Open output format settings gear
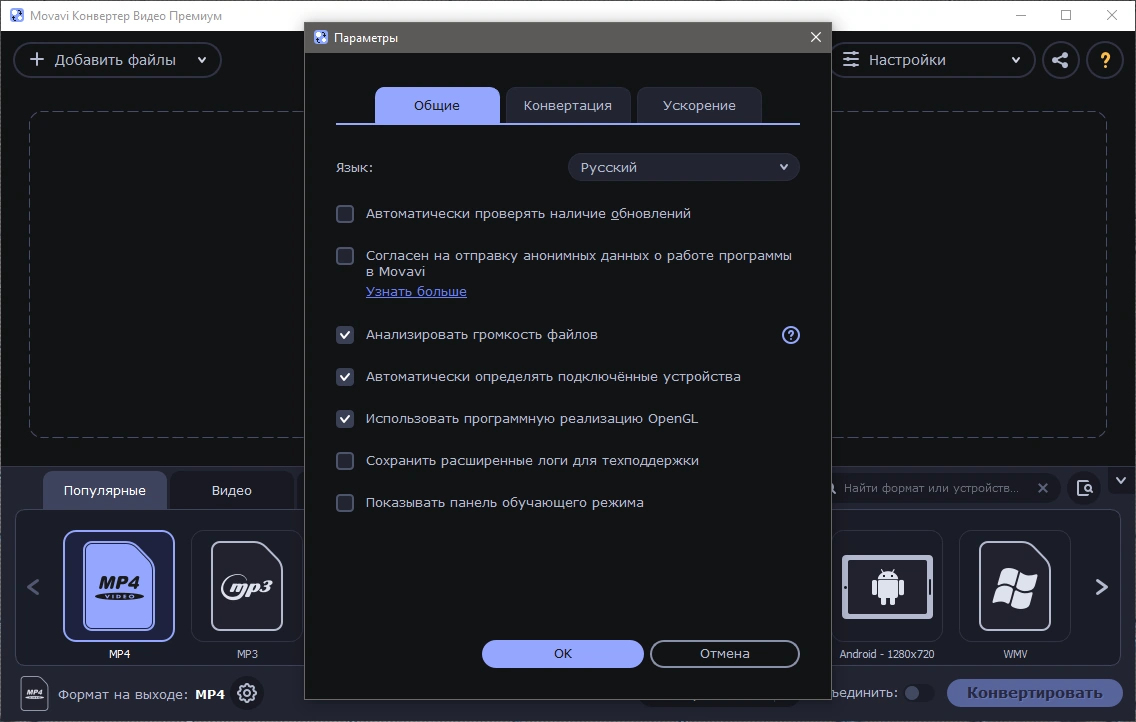Image resolution: width=1136 pixels, height=722 pixels. [x=247, y=693]
